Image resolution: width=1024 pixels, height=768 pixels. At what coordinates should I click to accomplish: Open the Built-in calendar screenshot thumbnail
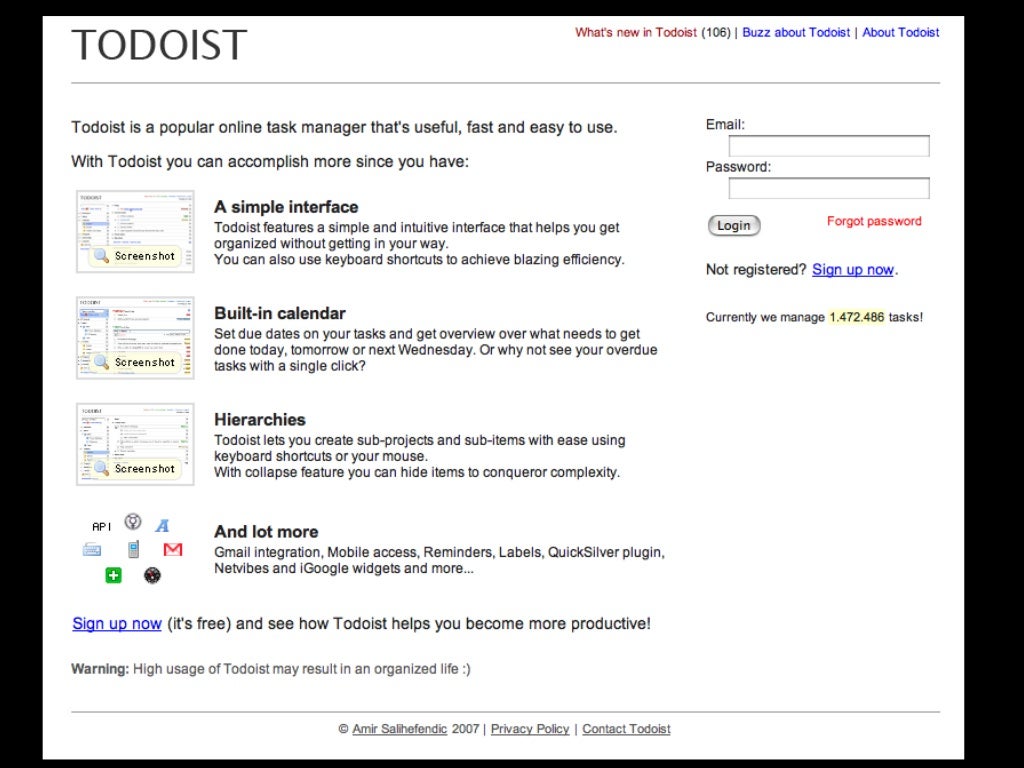click(x=135, y=338)
